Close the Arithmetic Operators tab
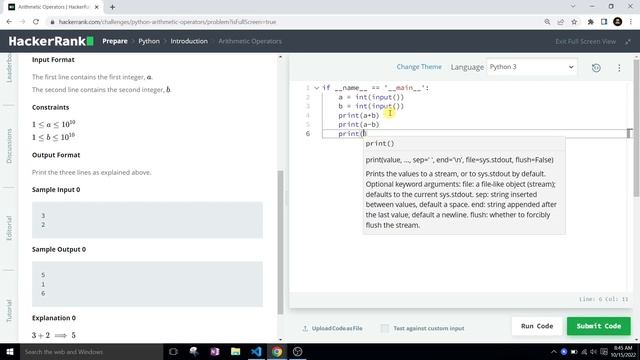This screenshot has height=360, width=640. pos(97,7)
